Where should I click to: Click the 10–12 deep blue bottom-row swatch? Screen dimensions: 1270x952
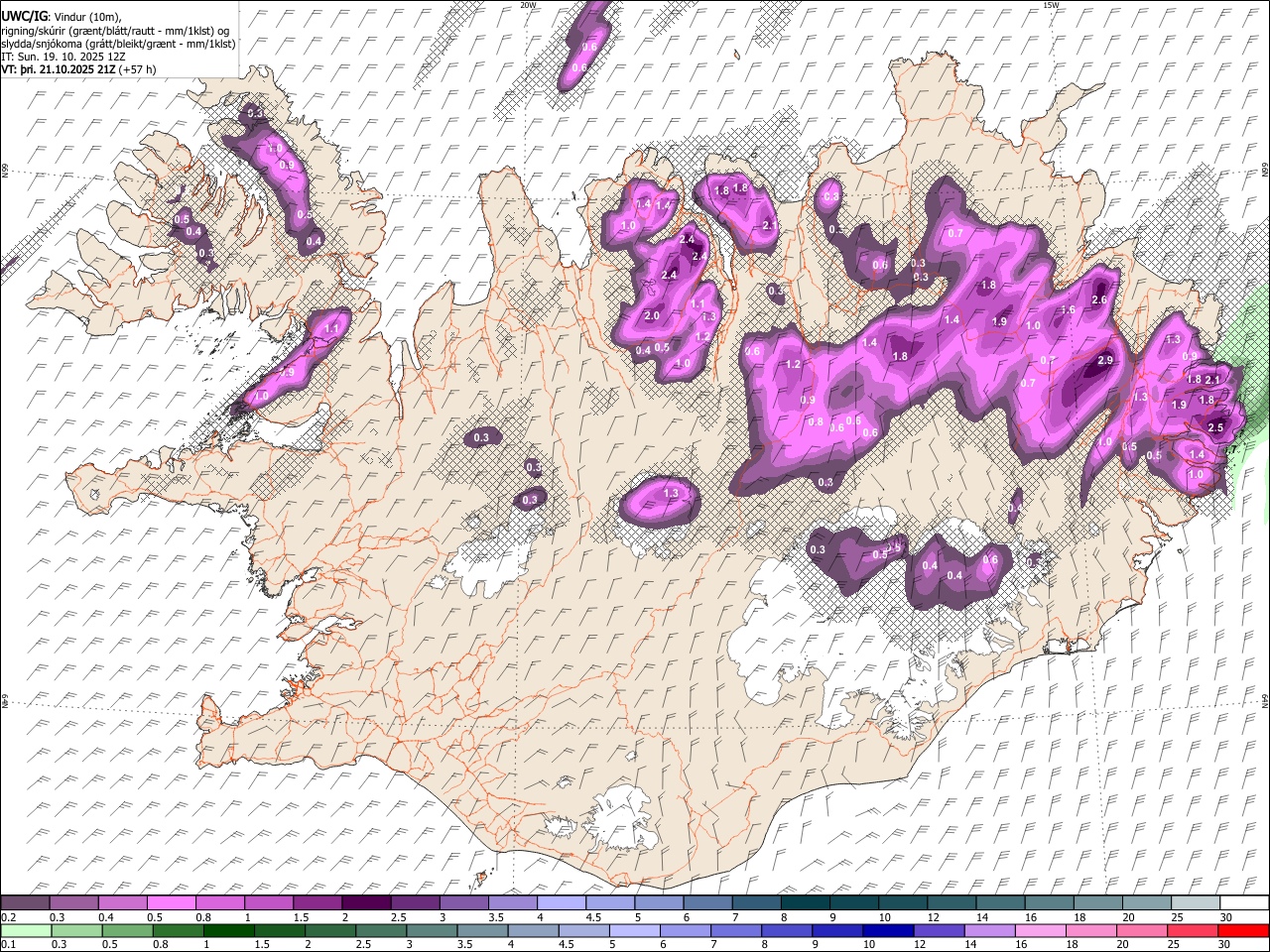click(887, 931)
